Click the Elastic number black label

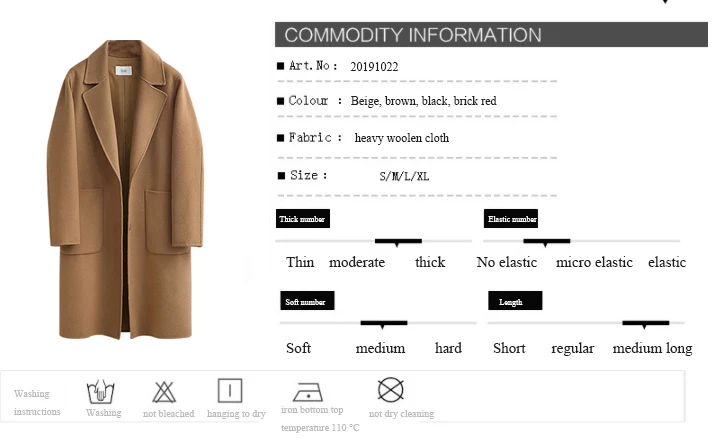pos(511,219)
